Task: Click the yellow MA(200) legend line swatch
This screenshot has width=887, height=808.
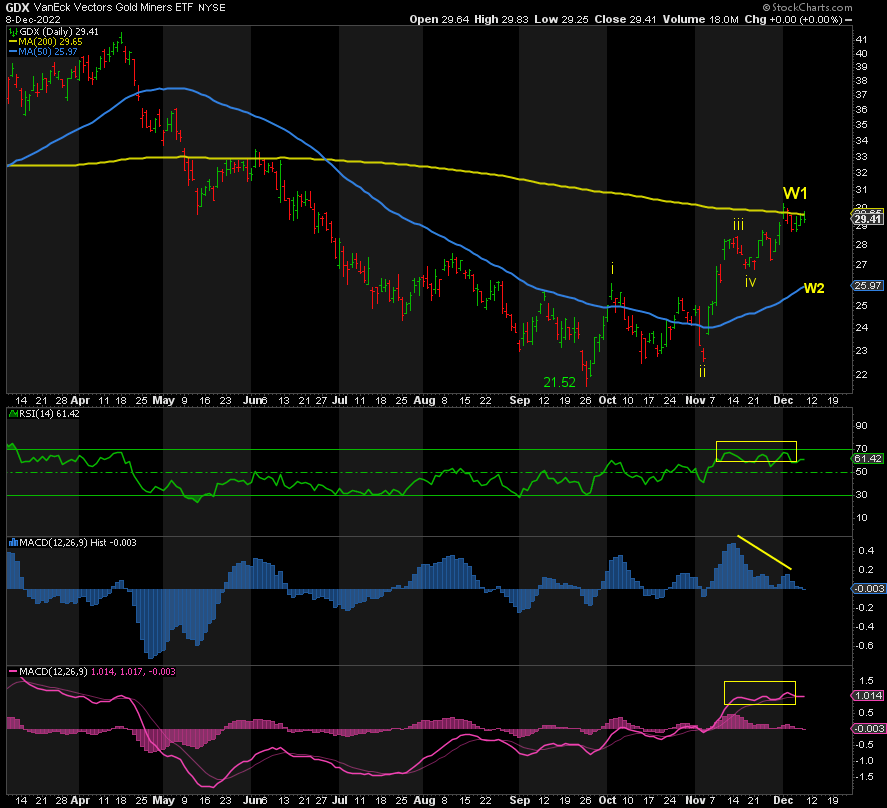Action: coord(13,42)
